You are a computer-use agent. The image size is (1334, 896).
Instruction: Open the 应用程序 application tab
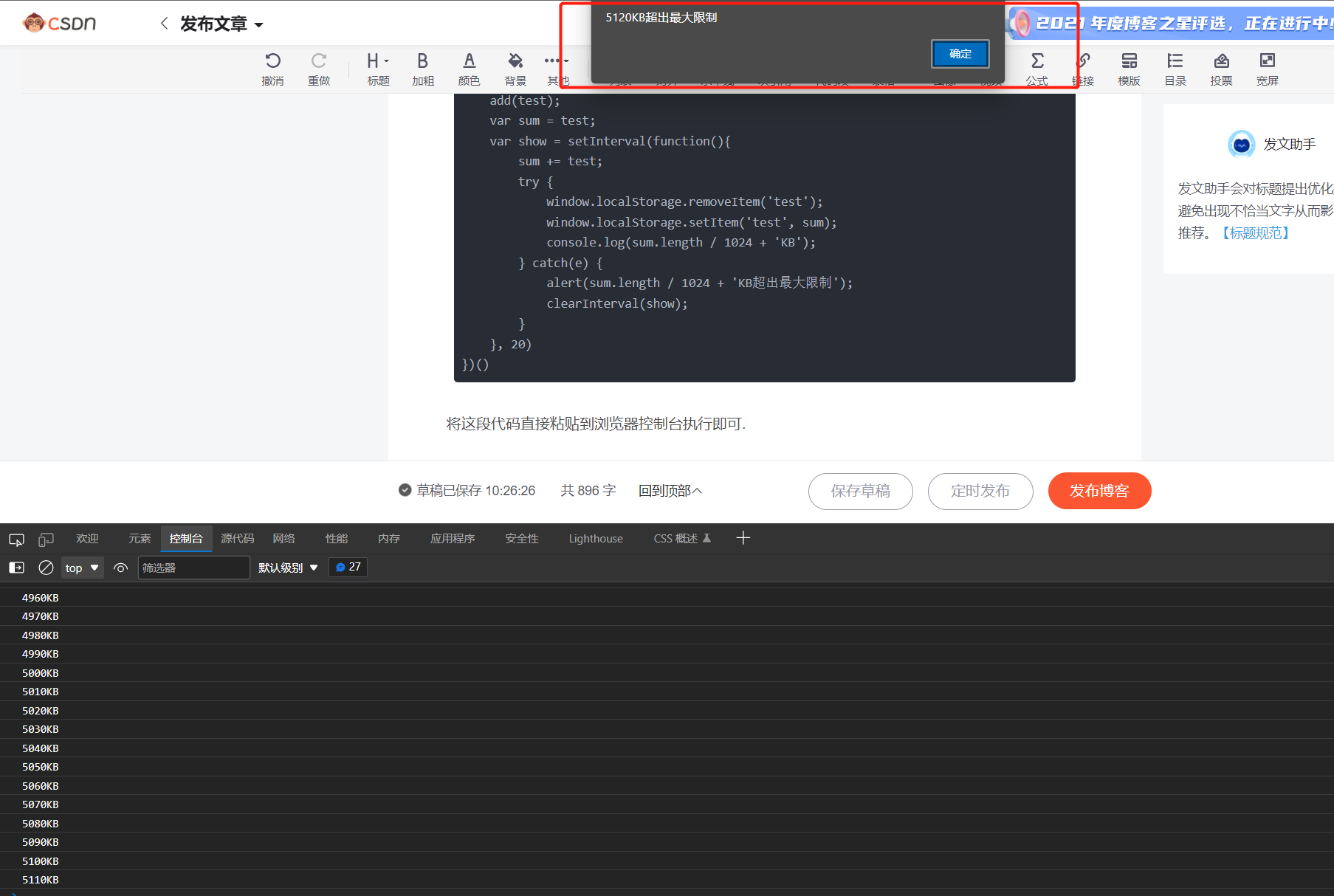(x=453, y=539)
